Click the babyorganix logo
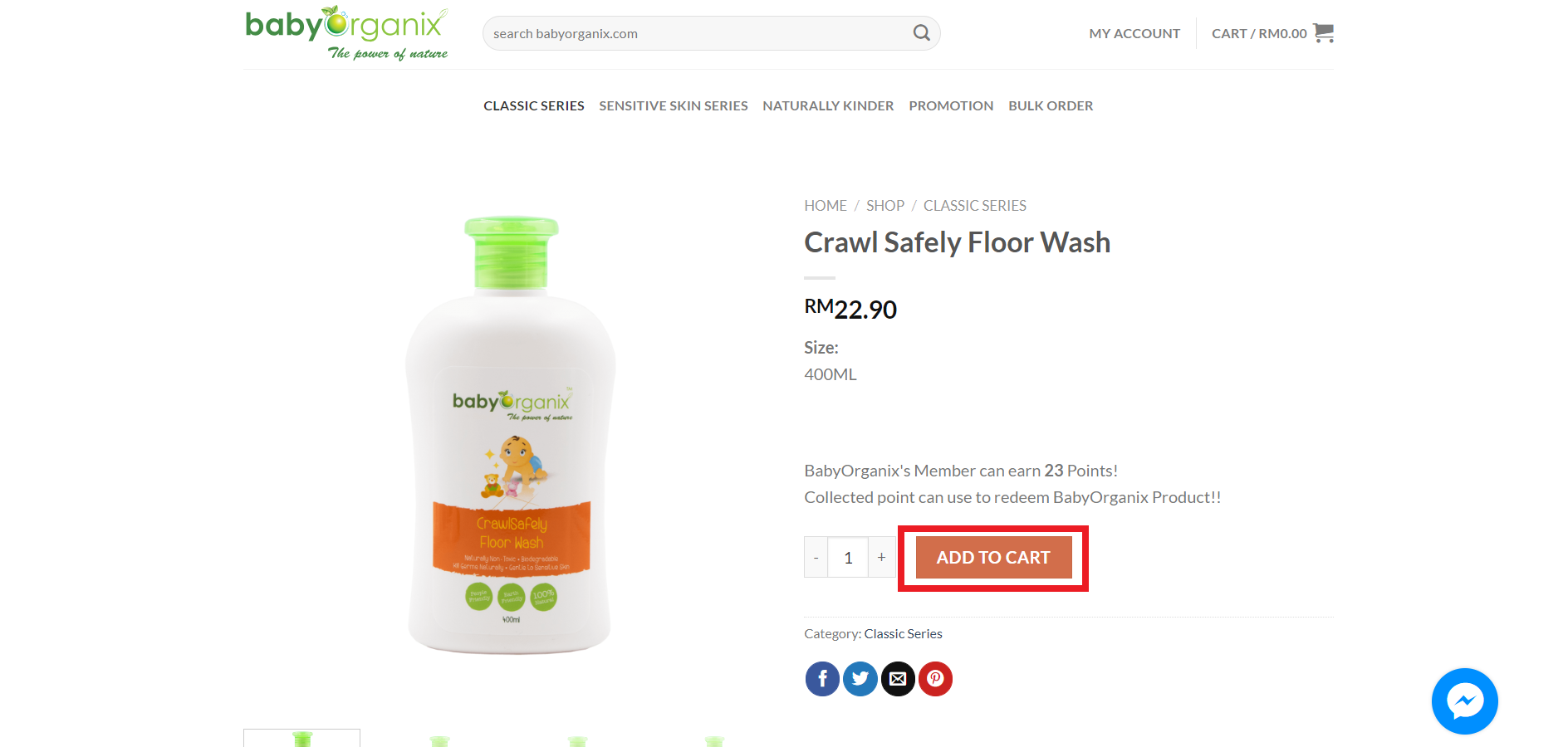Viewport: 1568px width, 747px height. [x=347, y=33]
